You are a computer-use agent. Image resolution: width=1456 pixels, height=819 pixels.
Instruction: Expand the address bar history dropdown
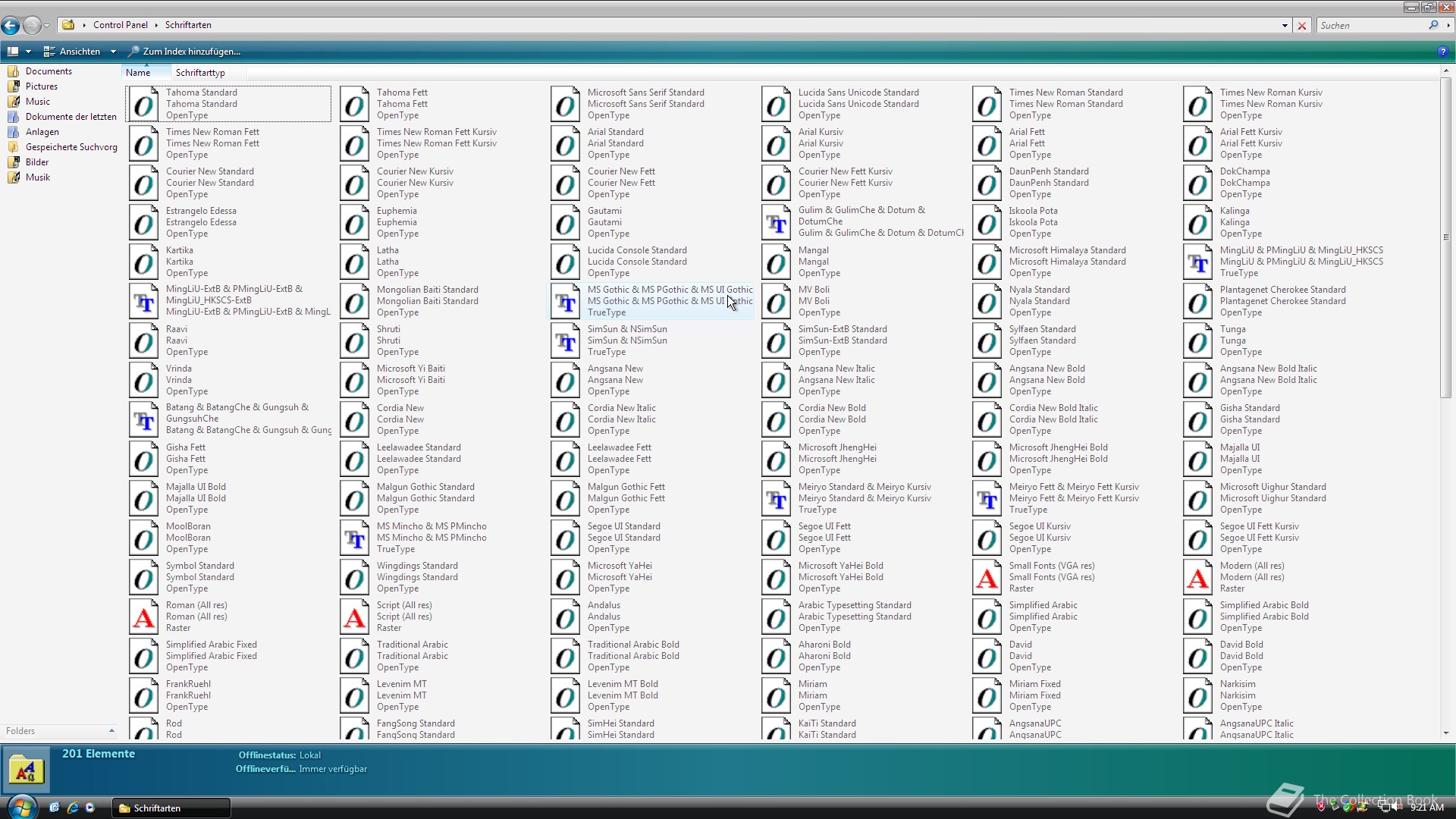tap(1285, 26)
